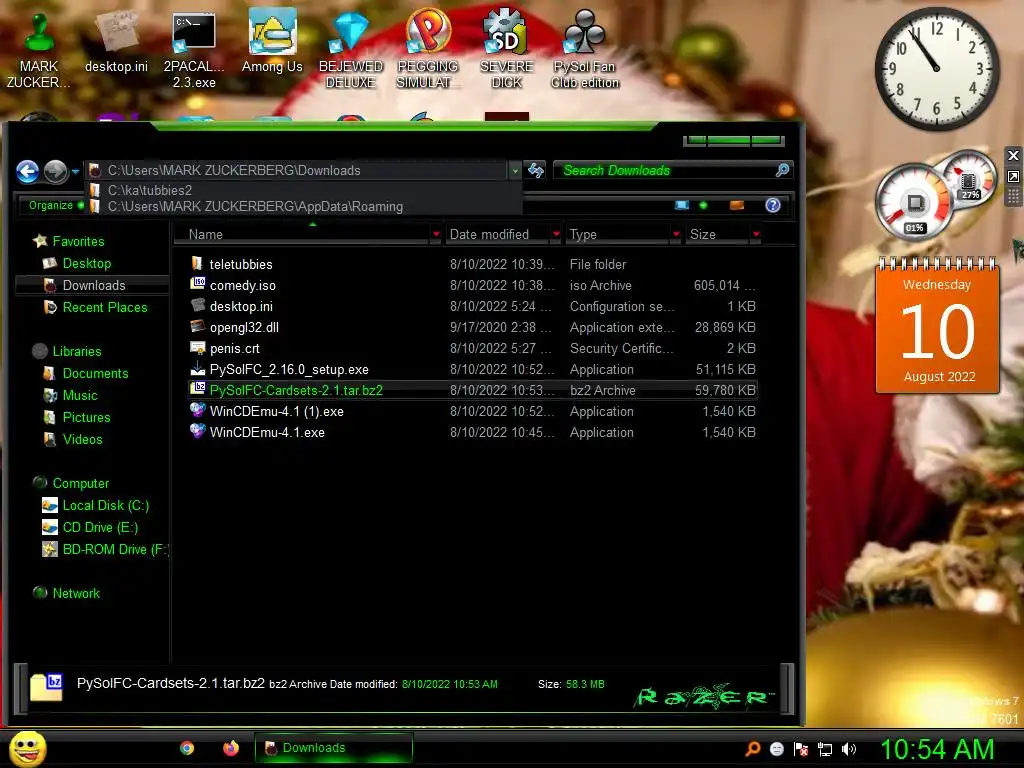Click the smiley Start button
Screen dimensions: 1024x768
coord(27,748)
